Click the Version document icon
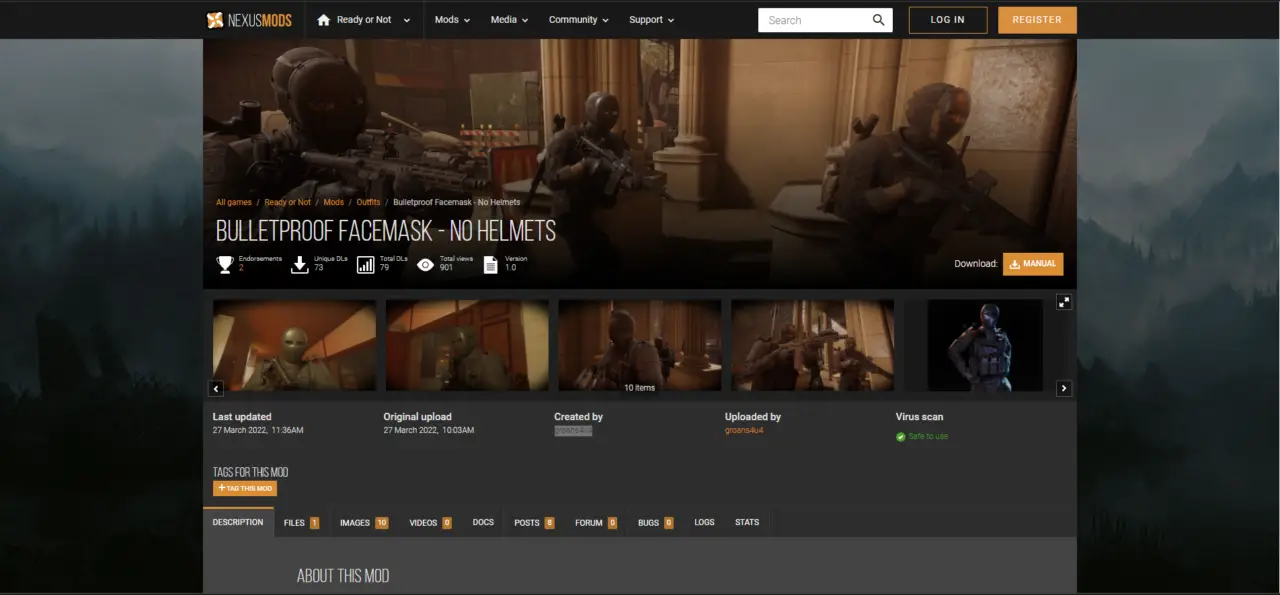Screen dimensions: 1280x595 491,264
